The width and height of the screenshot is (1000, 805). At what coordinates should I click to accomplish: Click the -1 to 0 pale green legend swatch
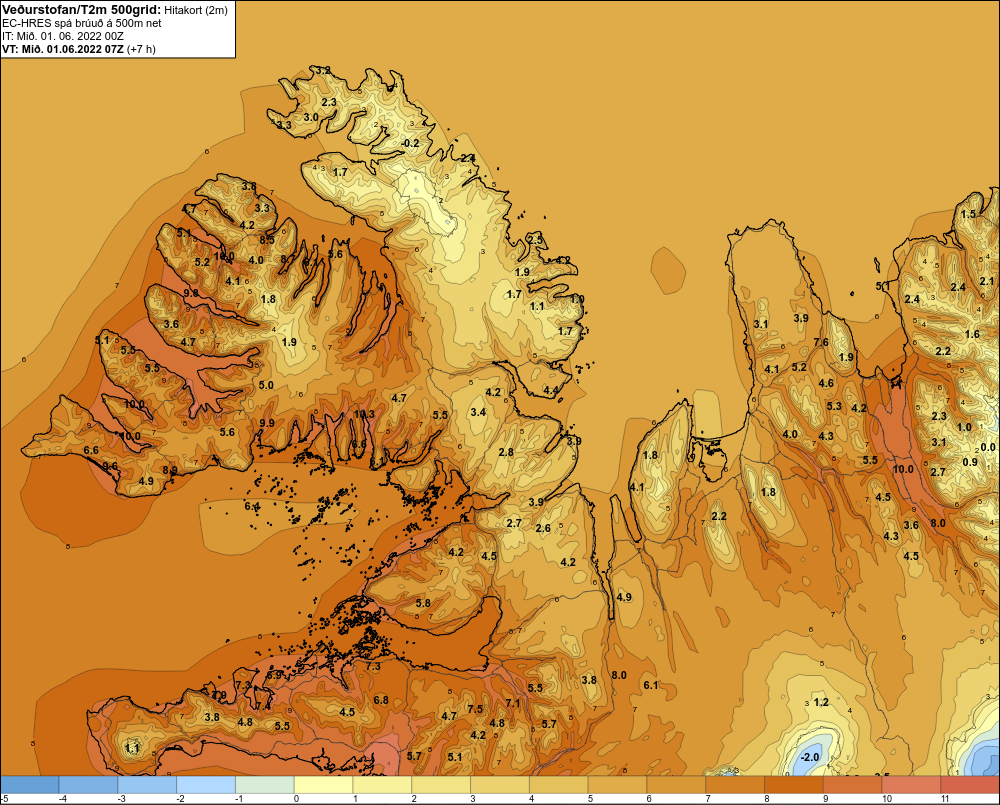(x=265, y=785)
